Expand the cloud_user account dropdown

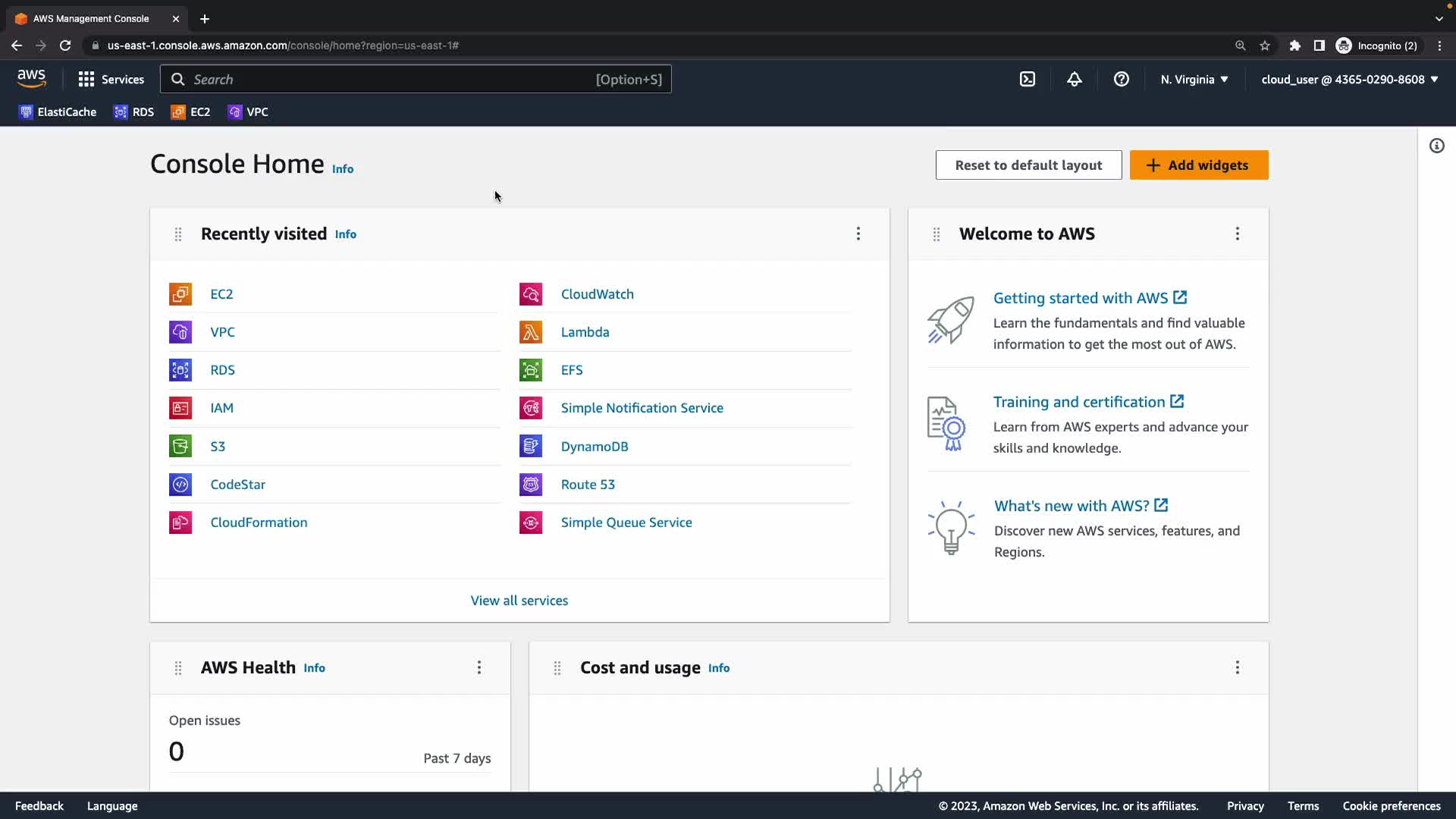[1349, 79]
